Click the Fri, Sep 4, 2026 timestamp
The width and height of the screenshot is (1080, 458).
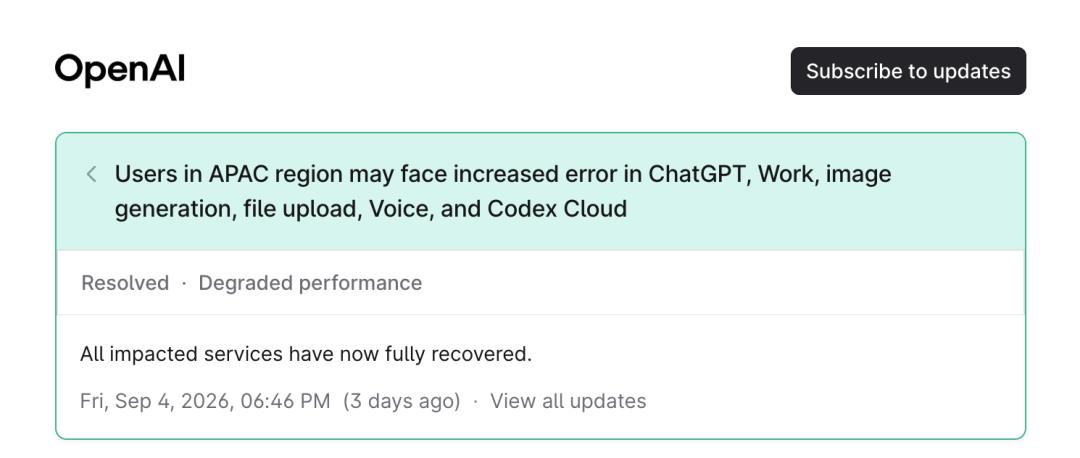[x=156, y=401]
